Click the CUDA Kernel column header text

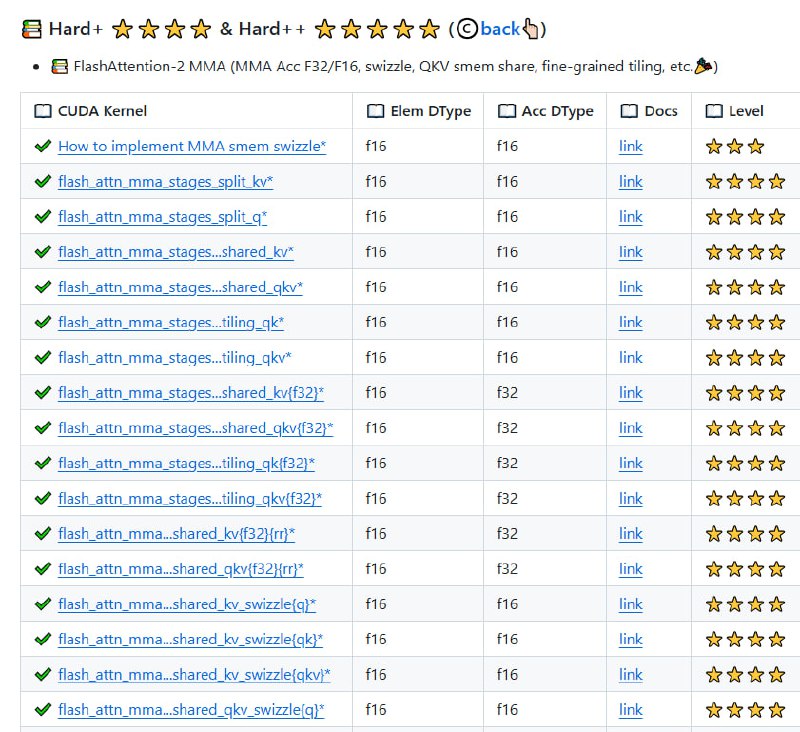tap(103, 111)
